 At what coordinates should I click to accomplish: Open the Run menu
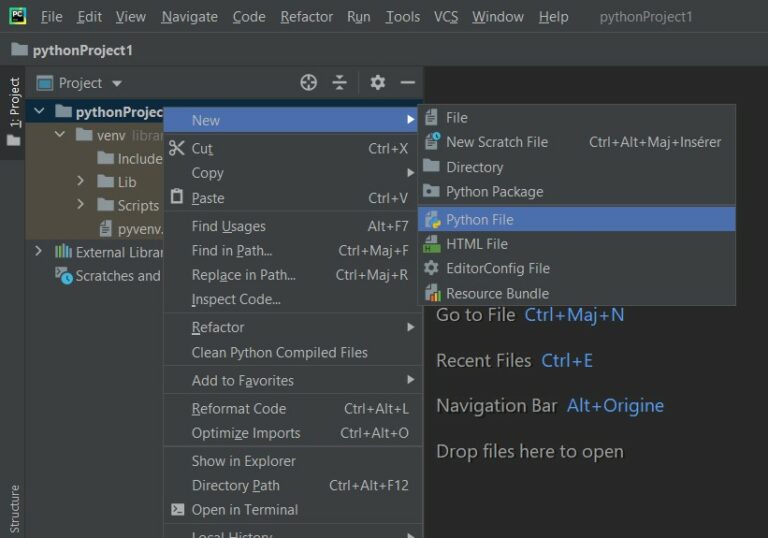[359, 17]
